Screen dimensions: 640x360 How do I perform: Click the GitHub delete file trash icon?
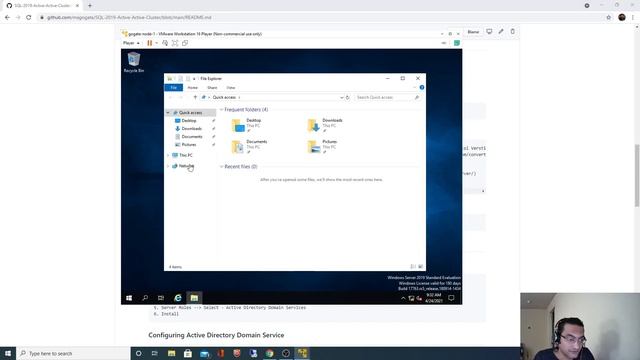513,31
